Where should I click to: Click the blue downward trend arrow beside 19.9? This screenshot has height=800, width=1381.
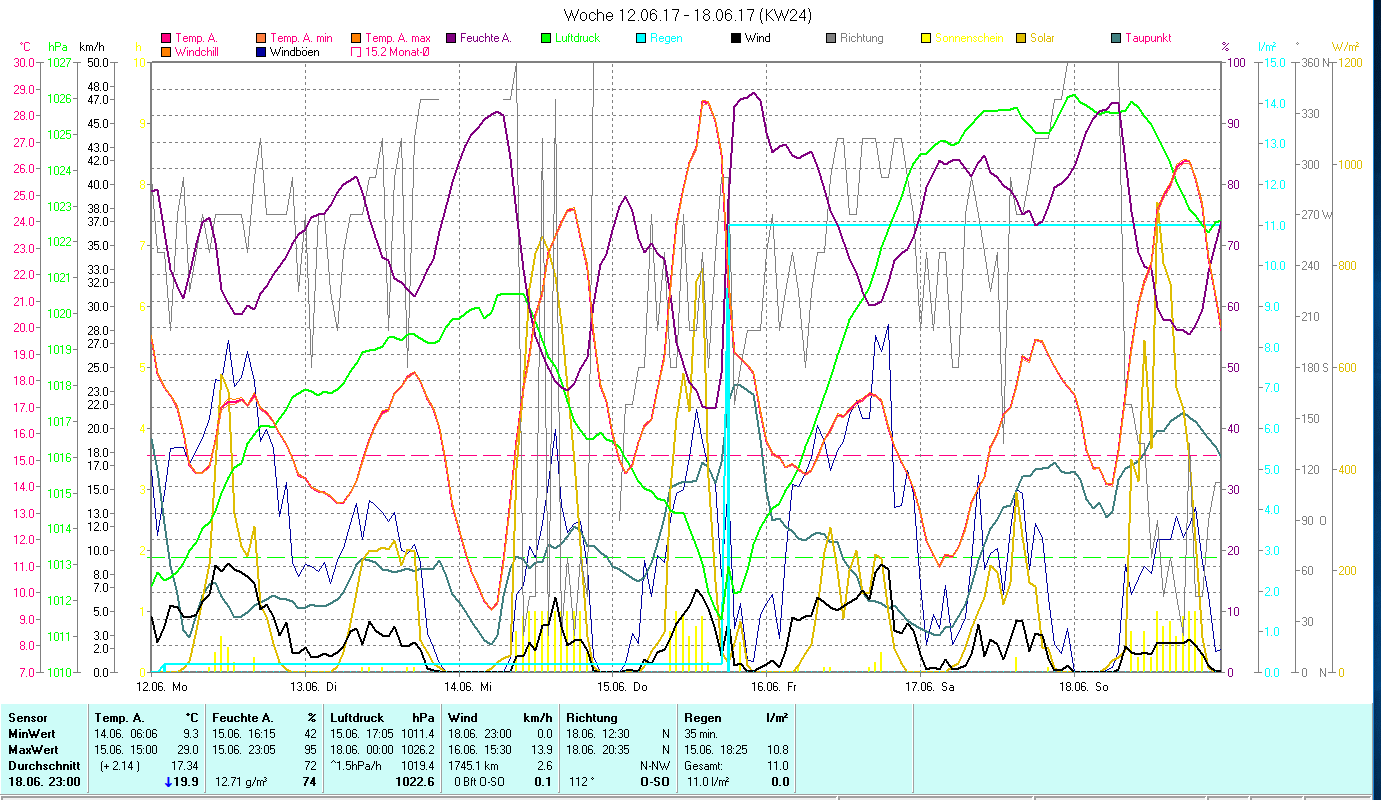click(x=167, y=782)
